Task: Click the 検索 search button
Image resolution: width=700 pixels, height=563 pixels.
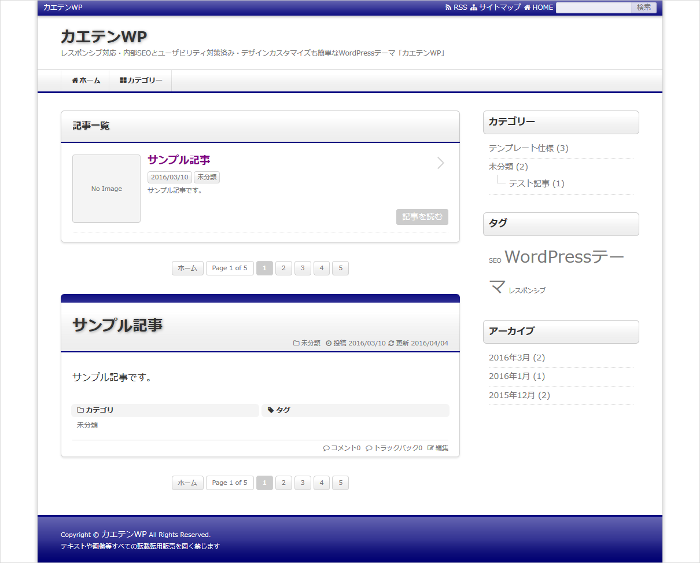Action: tap(643, 7)
